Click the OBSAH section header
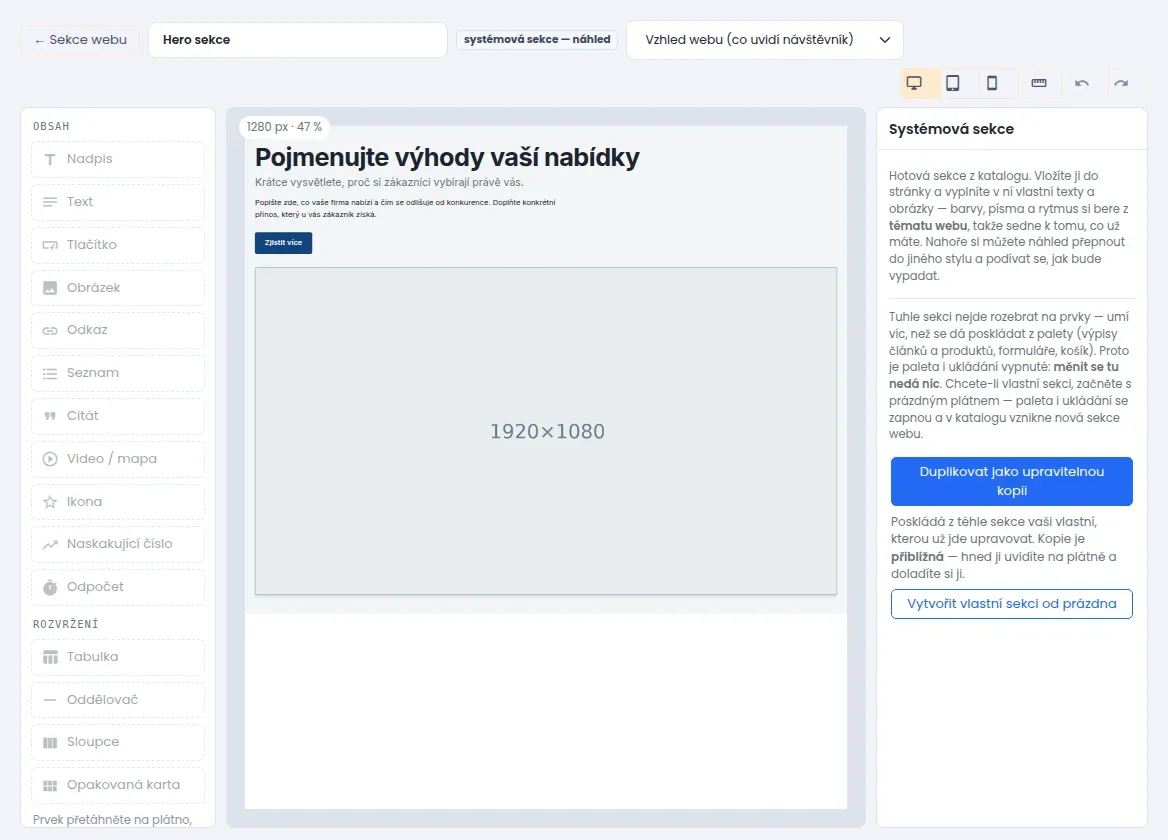 click(x=51, y=127)
